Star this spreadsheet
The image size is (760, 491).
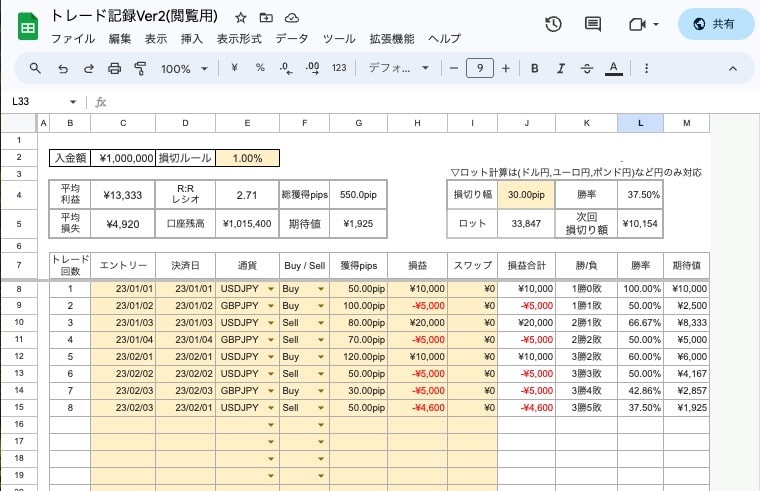(x=240, y=18)
